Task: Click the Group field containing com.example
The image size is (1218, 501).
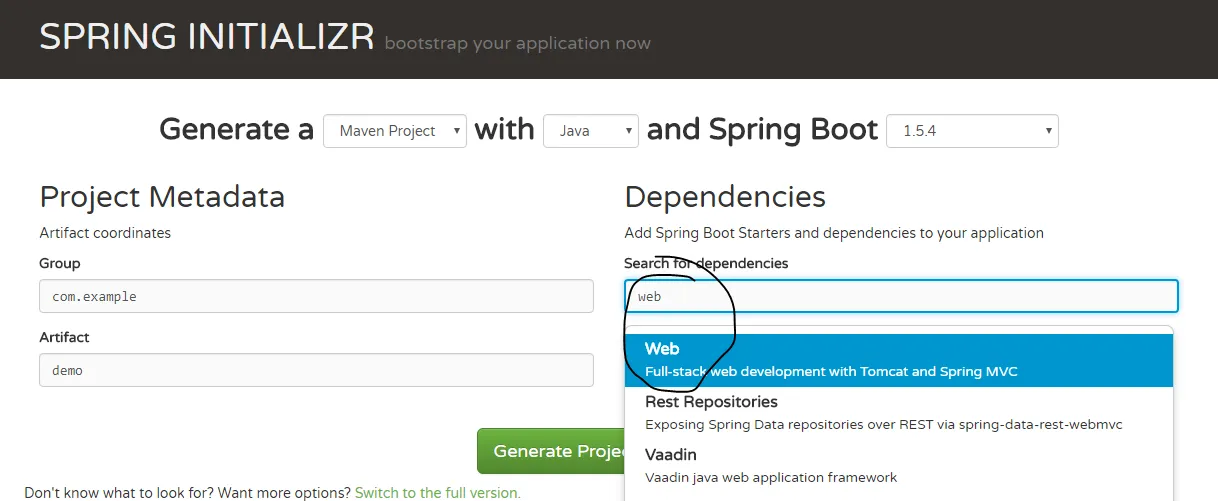Action: point(316,296)
